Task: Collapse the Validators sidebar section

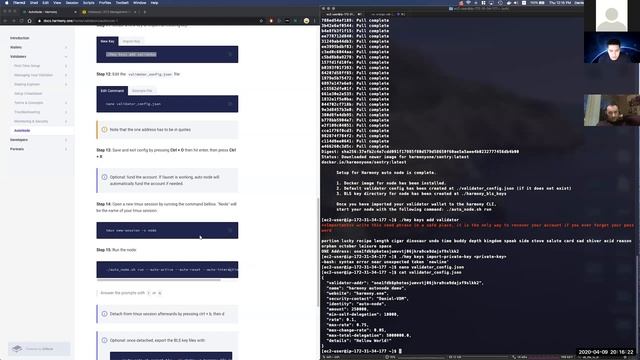Action: [x=66, y=56]
